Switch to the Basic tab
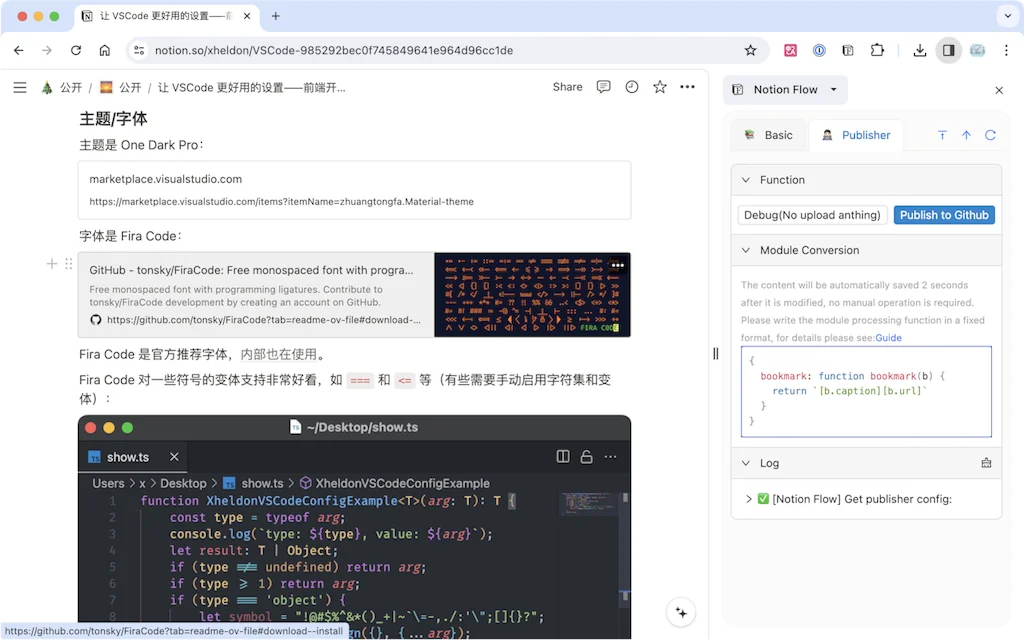 tap(768, 135)
